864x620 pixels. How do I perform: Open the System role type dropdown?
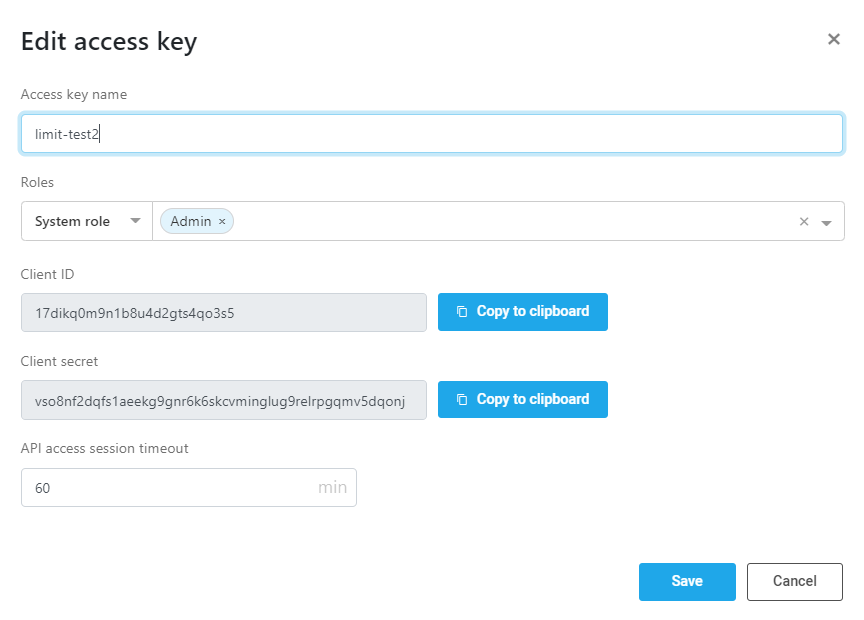coord(87,221)
